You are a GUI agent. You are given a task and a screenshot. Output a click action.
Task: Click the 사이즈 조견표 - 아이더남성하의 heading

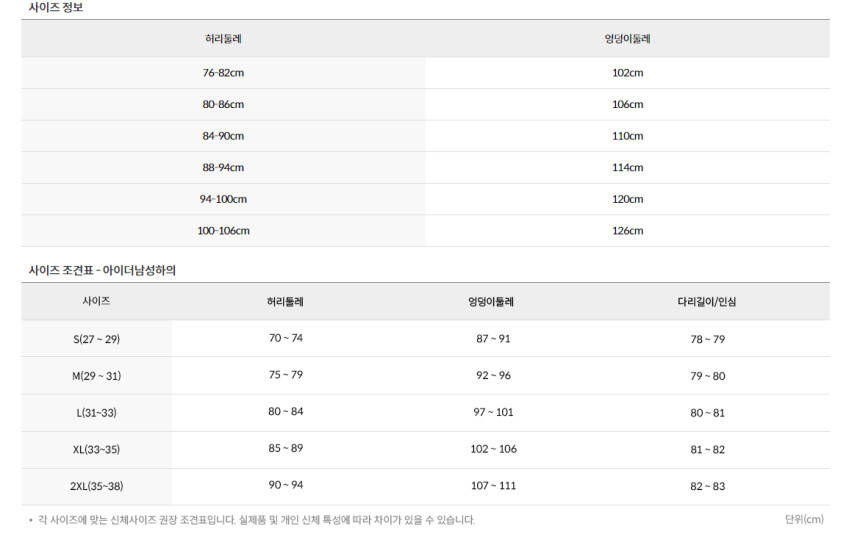(x=102, y=270)
